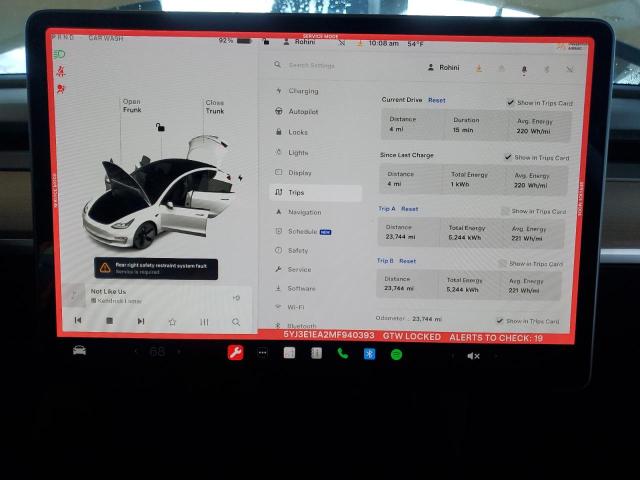Check Show in Trips Card for Trip A

pyautogui.click(x=505, y=211)
